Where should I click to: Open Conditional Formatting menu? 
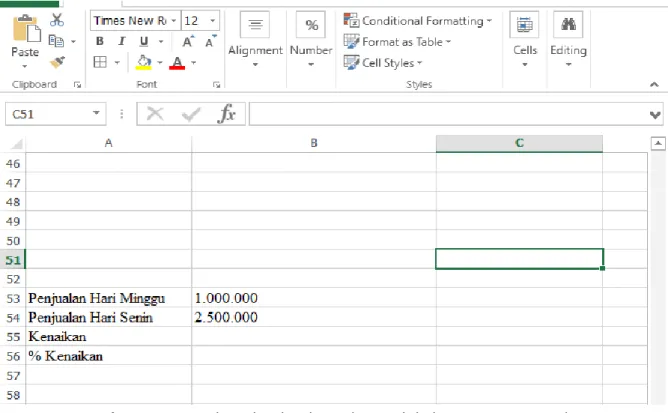418,20
